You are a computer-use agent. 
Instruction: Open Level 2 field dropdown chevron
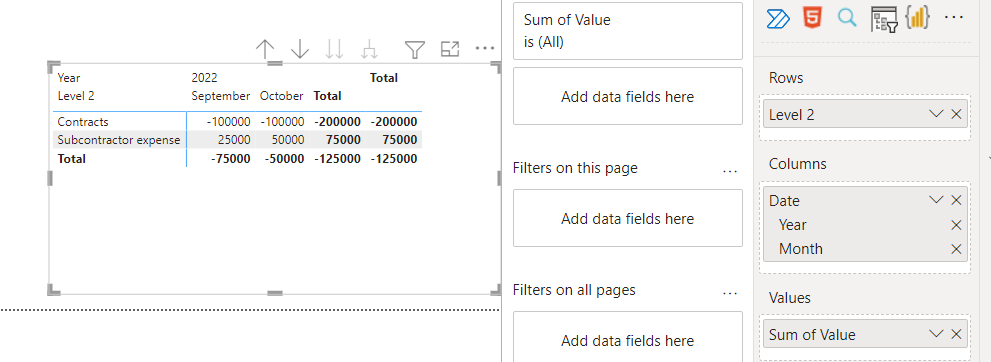tap(936, 114)
